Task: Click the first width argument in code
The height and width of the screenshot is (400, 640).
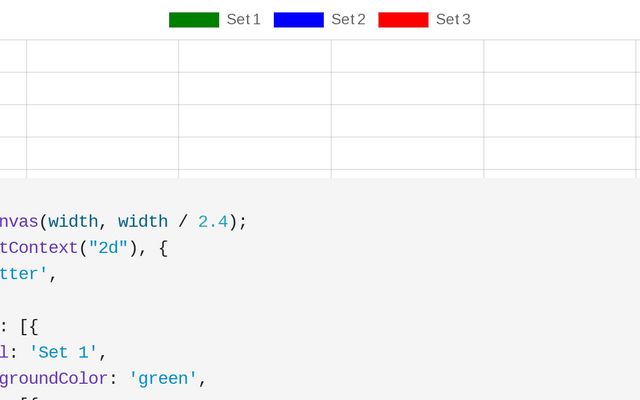Action: (73, 221)
